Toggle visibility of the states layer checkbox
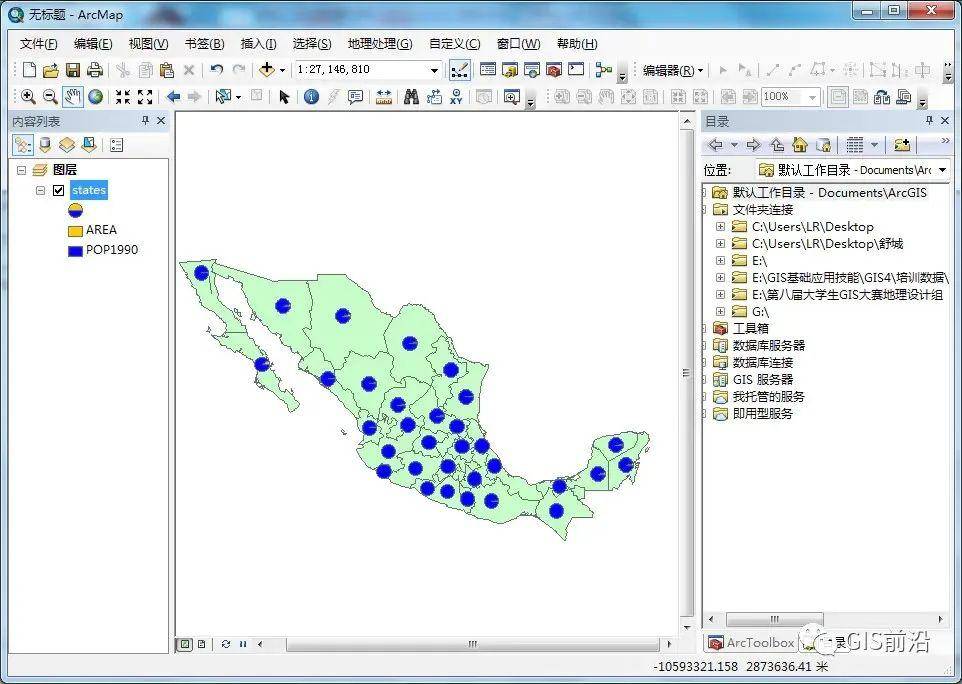The image size is (962, 684). (x=58, y=190)
